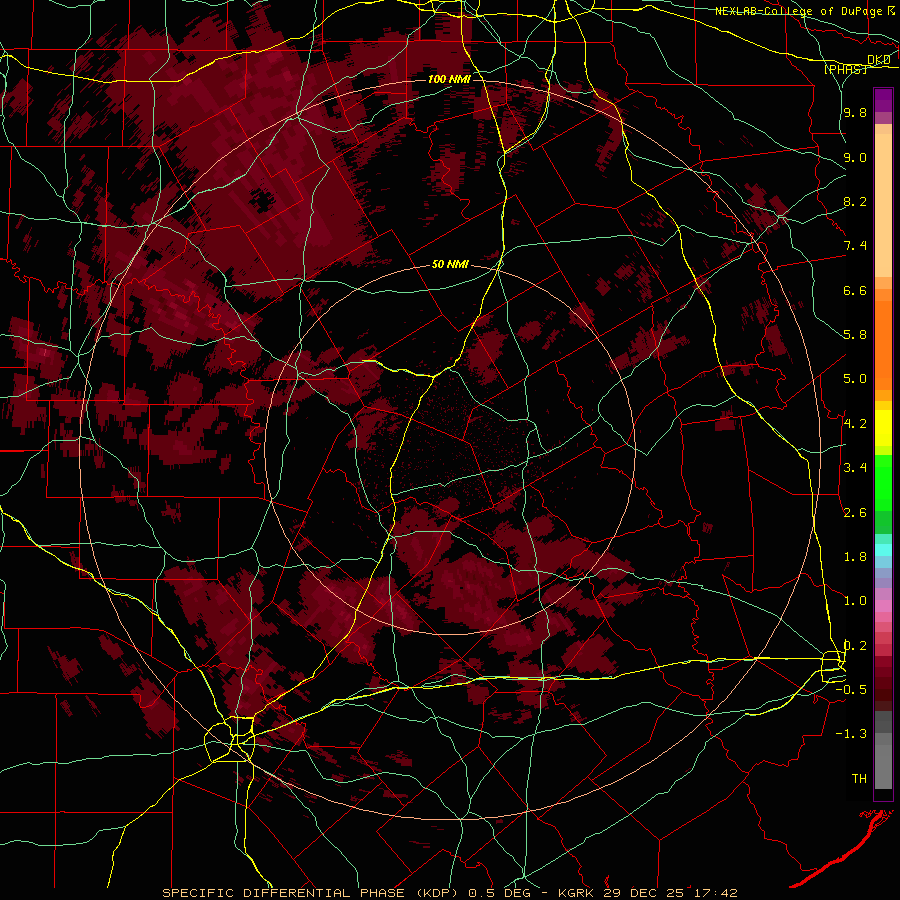The height and width of the screenshot is (900, 900).
Task: Click the 9.0 legend value
Action: (x=855, y=157)
